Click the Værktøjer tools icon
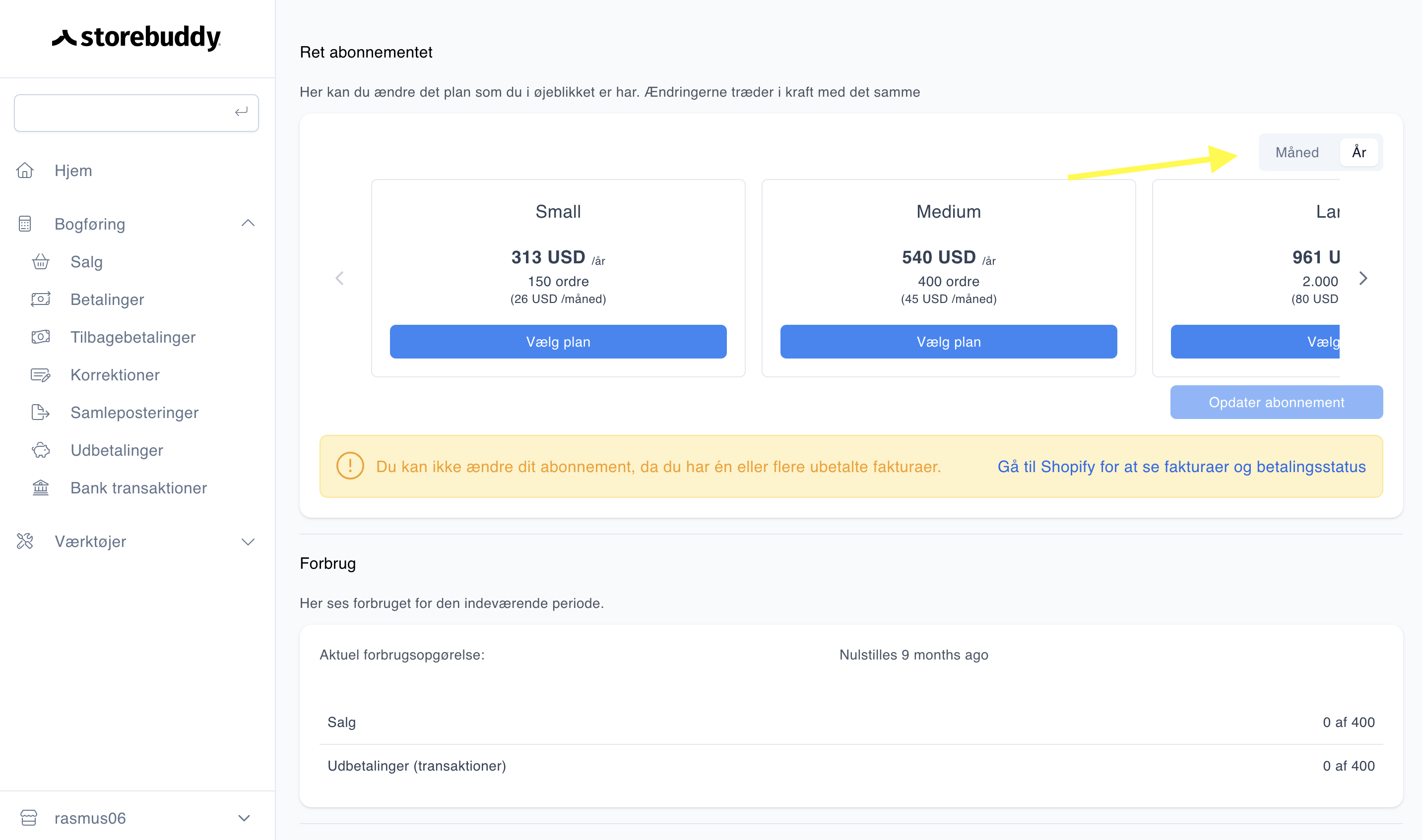Screen dimensions: 1422x840 (x=25, y=541)
